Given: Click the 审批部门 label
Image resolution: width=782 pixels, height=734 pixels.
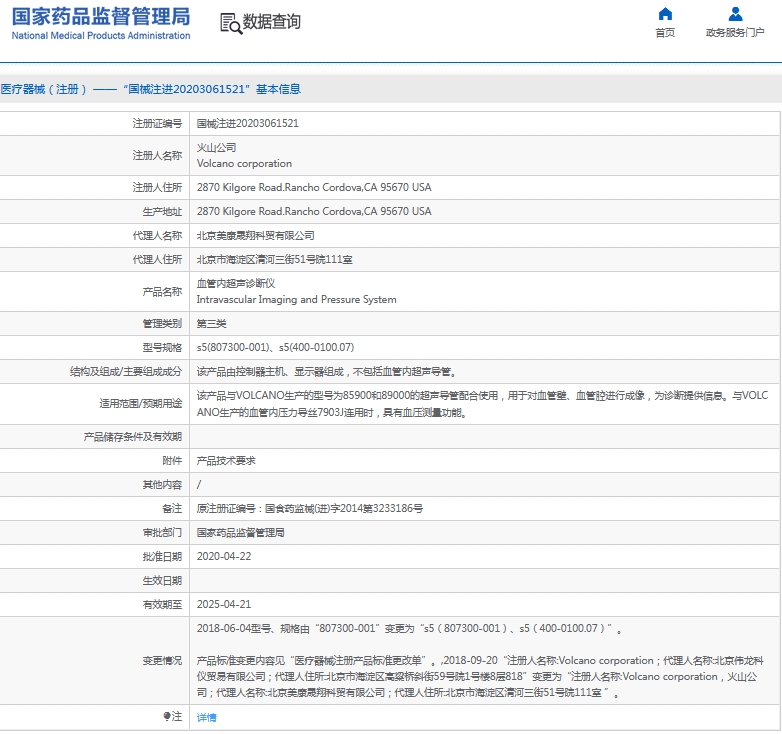Looking at the screenshot, I should pyautogui.click(x=162, y=533).
